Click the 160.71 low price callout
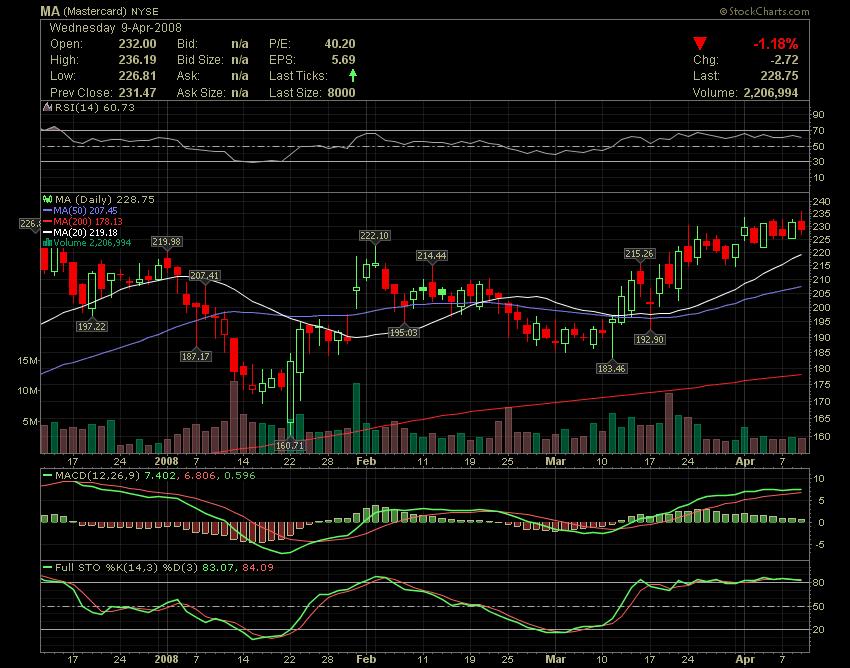Image resolution: width=850 pixels, height=668 pixels. click(x=289, y=445)
